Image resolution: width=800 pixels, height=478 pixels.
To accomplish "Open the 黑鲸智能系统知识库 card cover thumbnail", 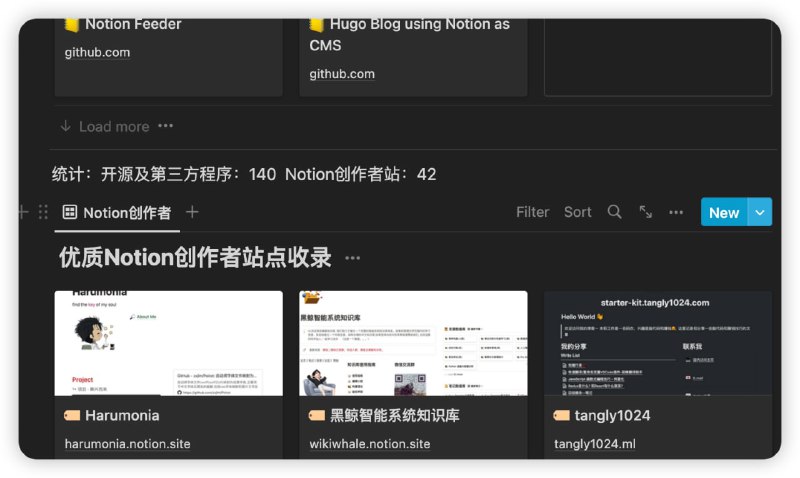I will point(413,343).
